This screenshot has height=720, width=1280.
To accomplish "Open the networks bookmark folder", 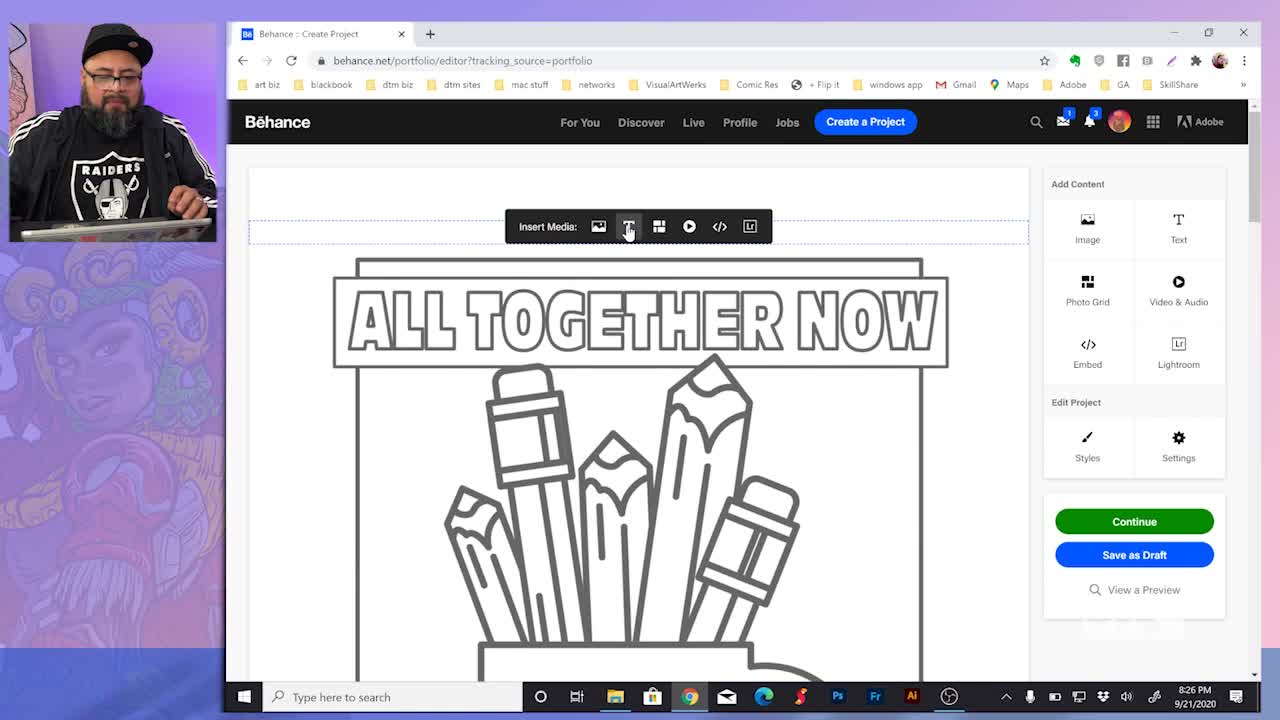I will click(x=588, y=85).
